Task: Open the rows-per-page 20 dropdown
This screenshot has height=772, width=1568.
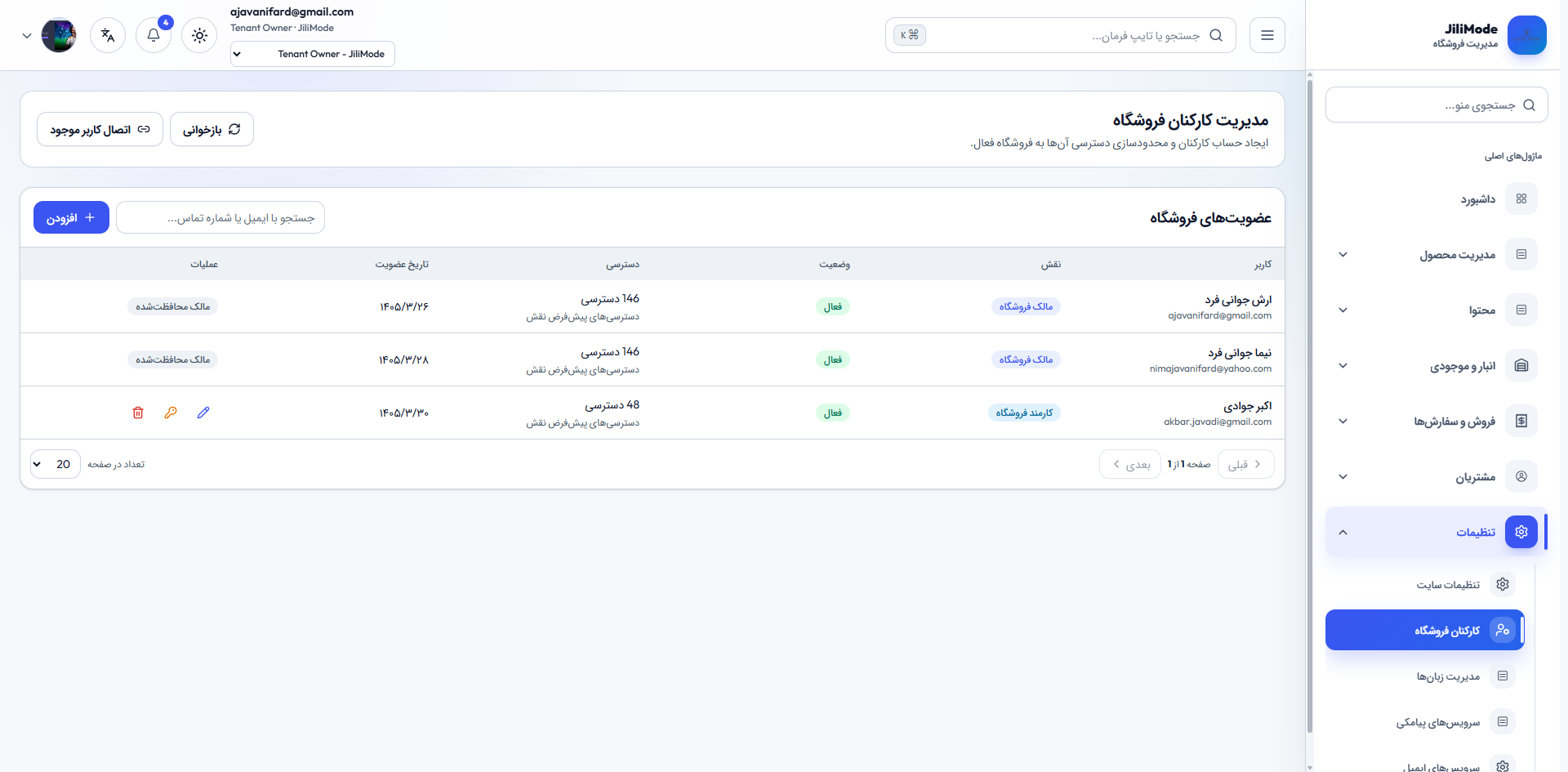Action: click(x=56, y=464)
